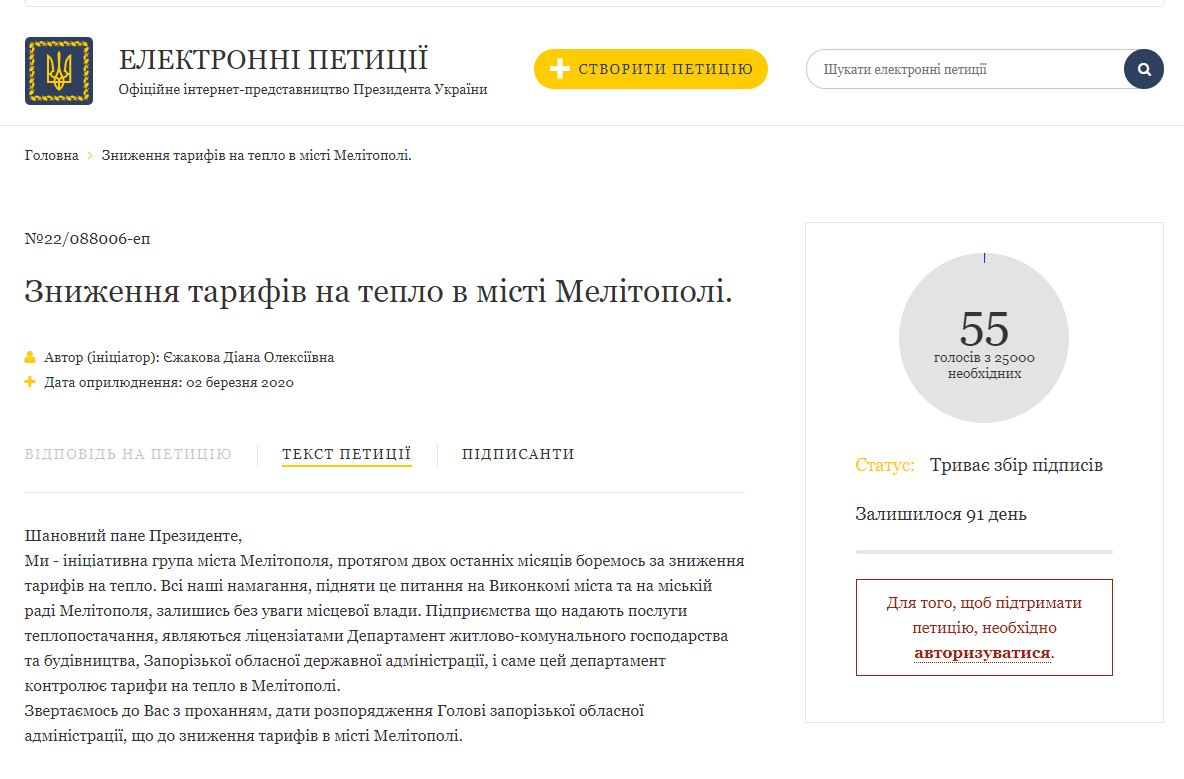Image resolution: width=1184 pixels, height=779 pixels.
Task: Open the Відповідь на петицію tab
Action: (x=128, y=454)
